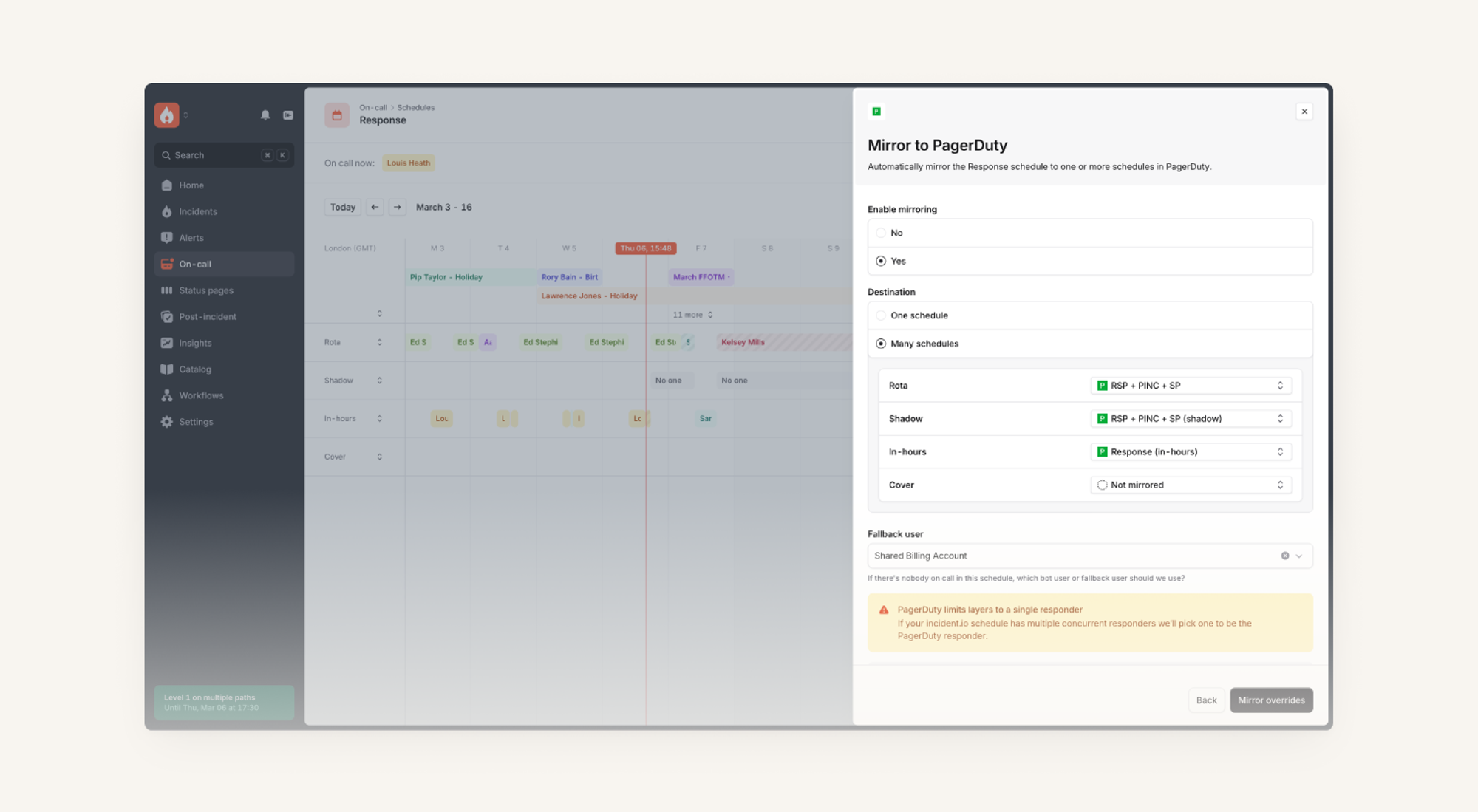Click the notifications bell icon
The image size is (1478, 812).
tap(265, 115)
